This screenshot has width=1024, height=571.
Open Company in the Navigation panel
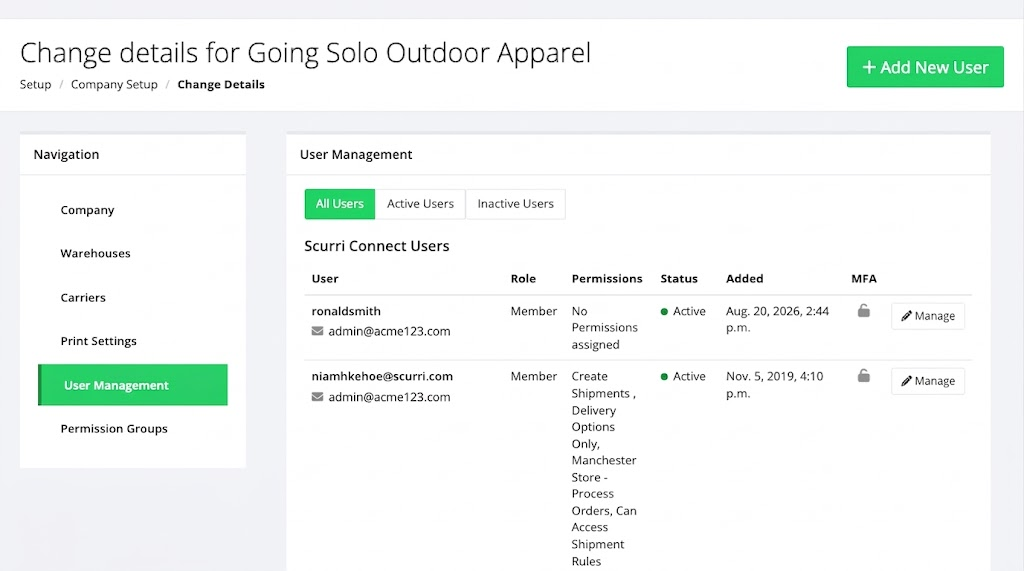[x=88, y=210]
